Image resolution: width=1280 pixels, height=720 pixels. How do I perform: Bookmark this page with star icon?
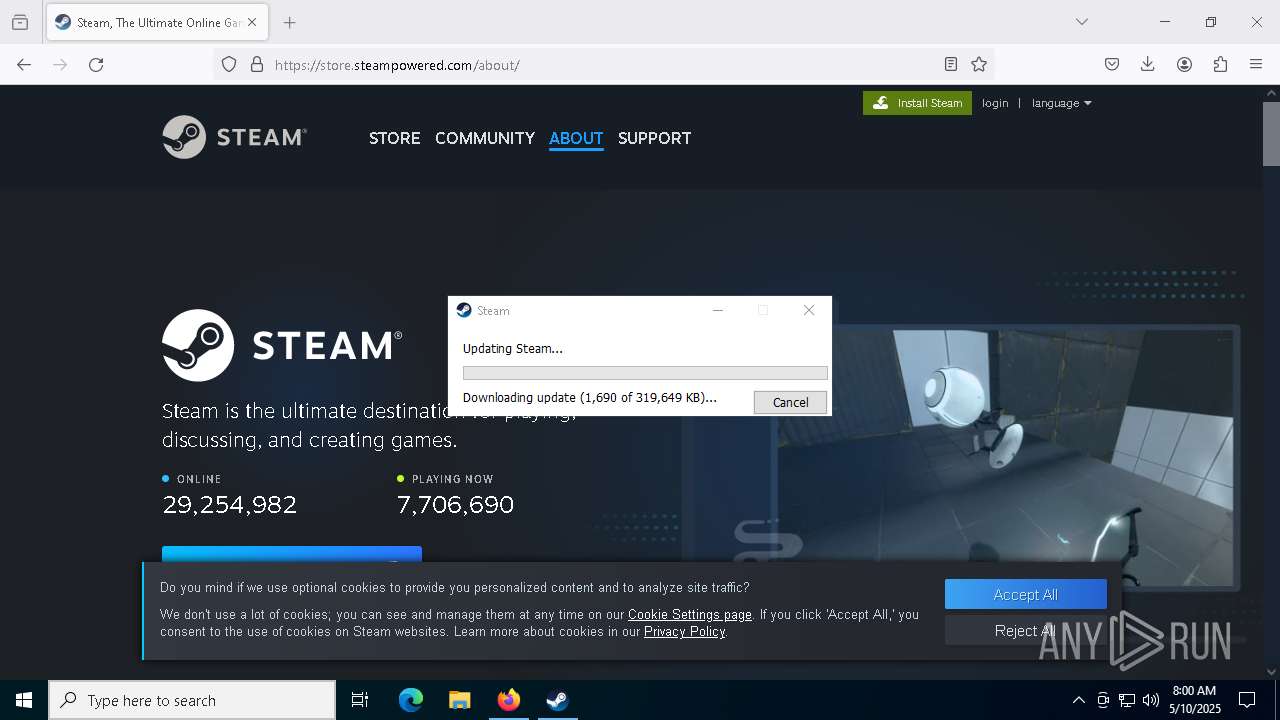(x=979, y=64)
